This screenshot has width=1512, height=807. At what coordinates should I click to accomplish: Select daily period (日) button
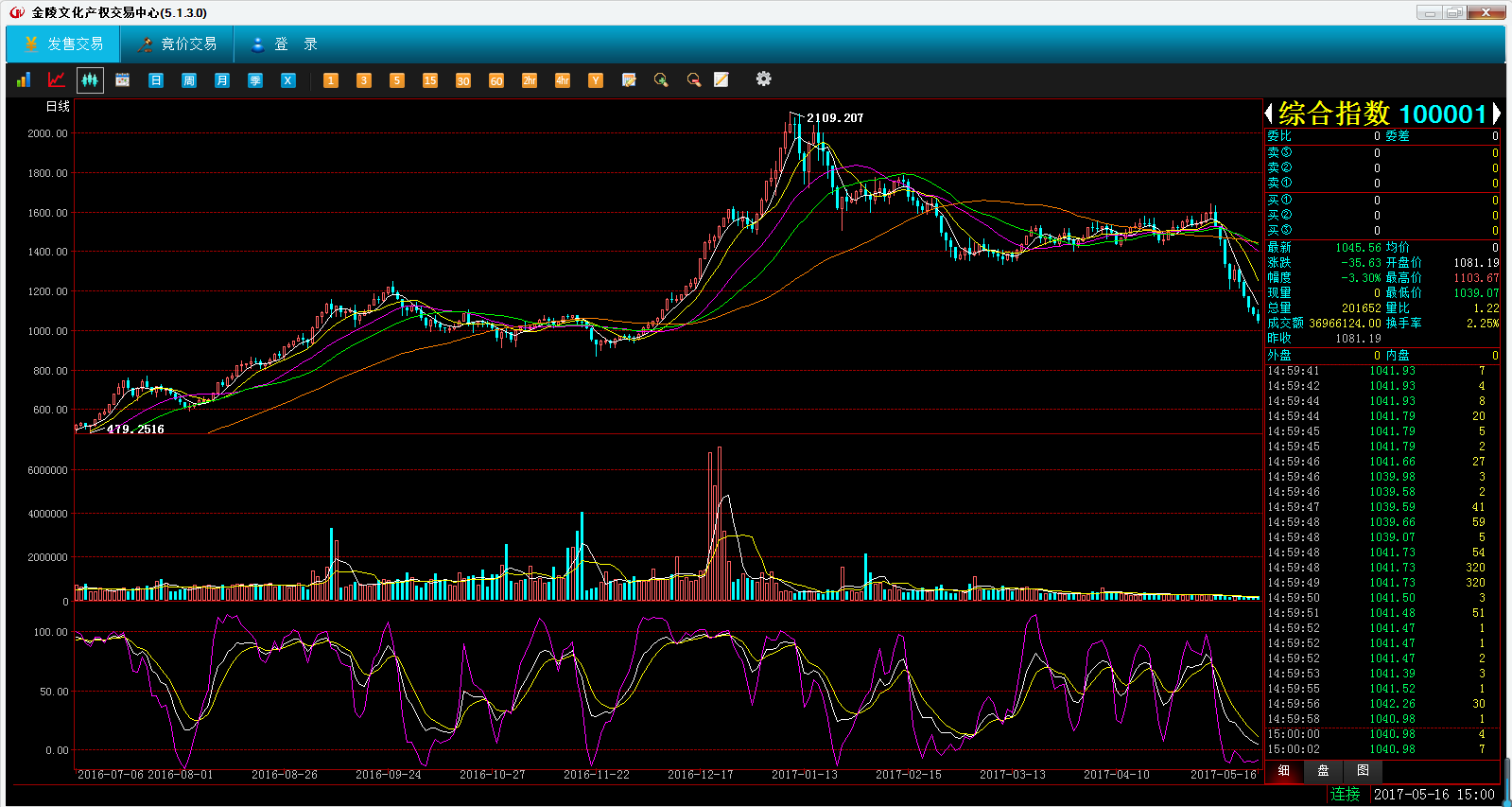156,80
